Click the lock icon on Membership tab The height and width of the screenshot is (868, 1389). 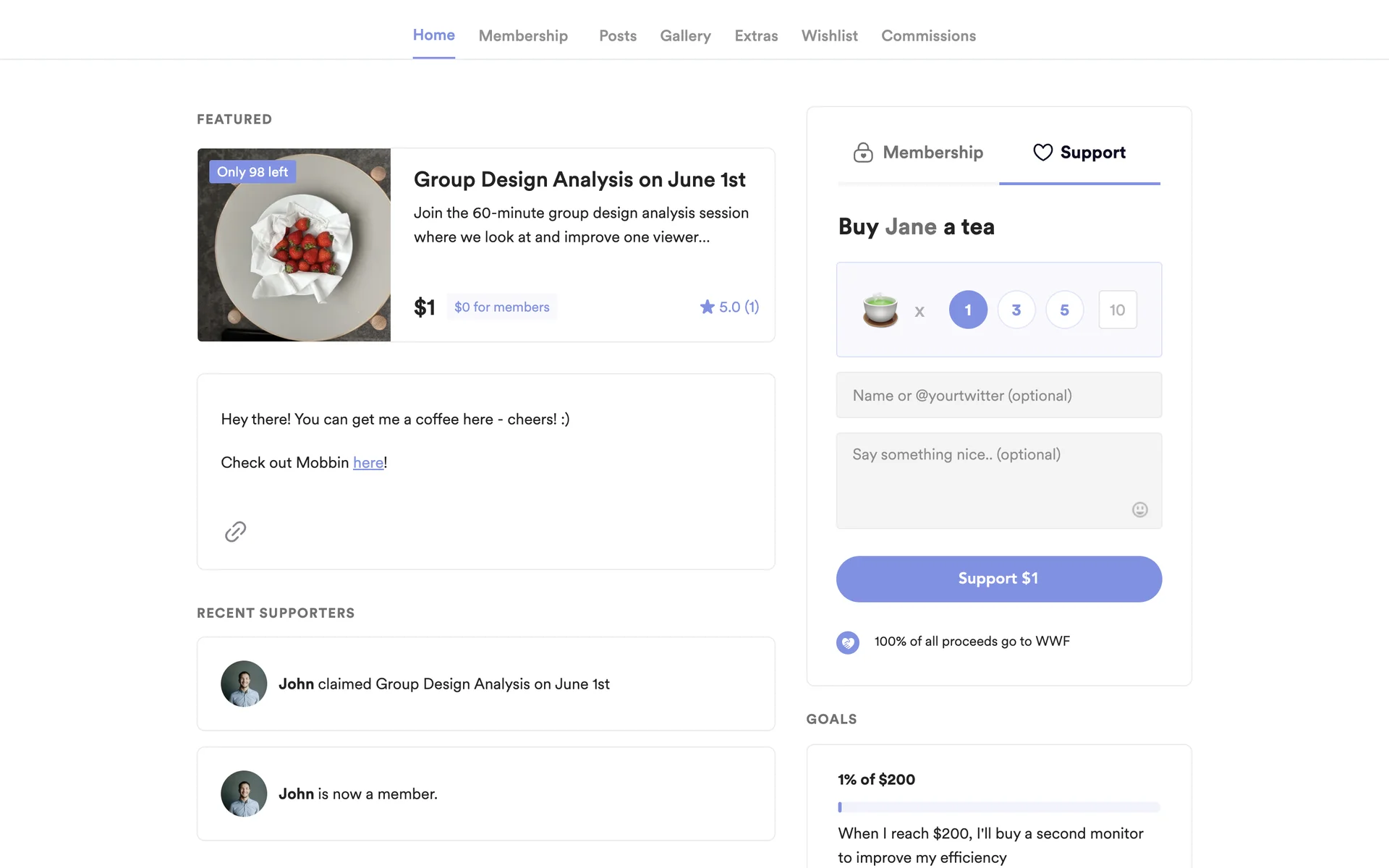863,153
